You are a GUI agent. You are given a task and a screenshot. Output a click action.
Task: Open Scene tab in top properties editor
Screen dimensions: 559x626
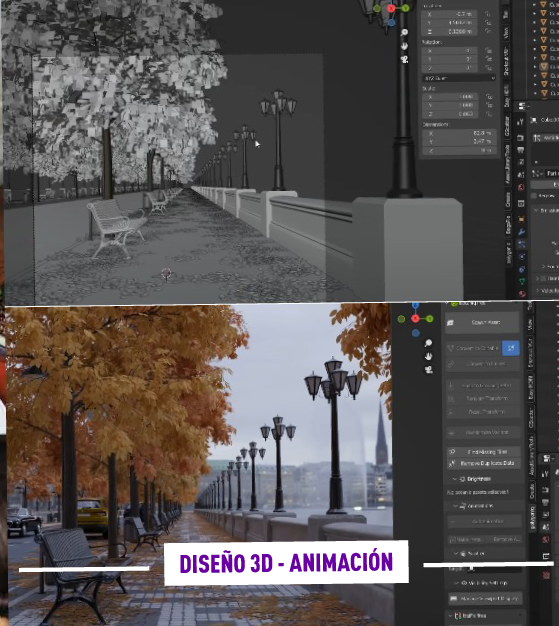[521, 174]
